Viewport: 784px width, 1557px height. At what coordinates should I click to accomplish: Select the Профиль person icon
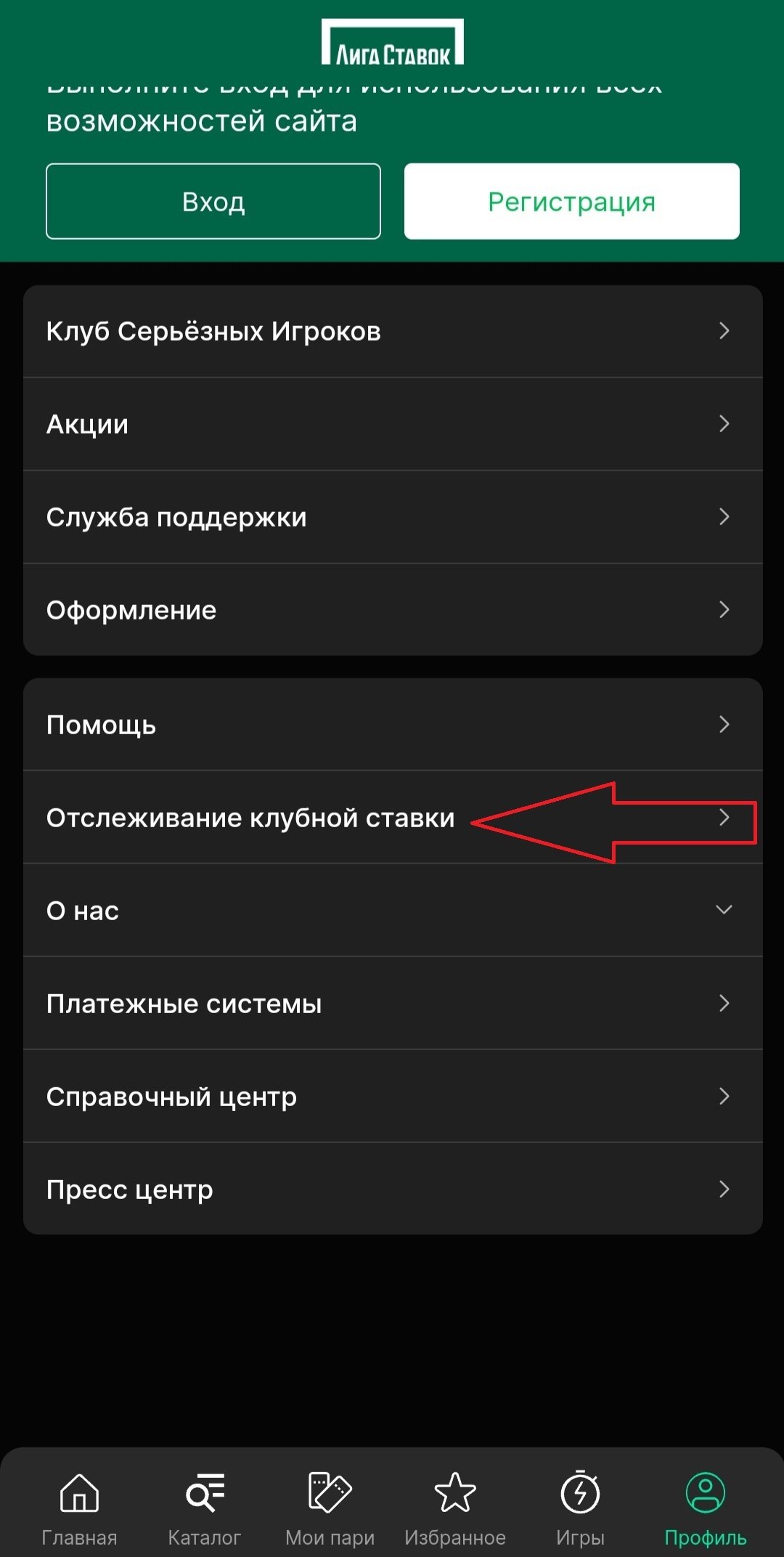(x=706, y=1493)
